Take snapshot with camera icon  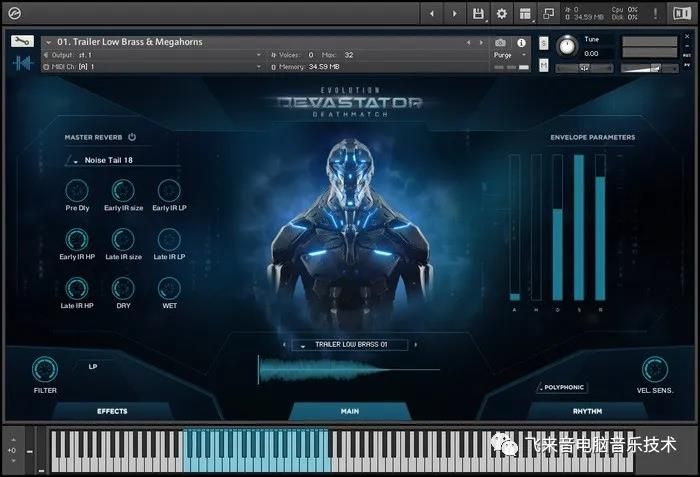click(x=500, y=43)
